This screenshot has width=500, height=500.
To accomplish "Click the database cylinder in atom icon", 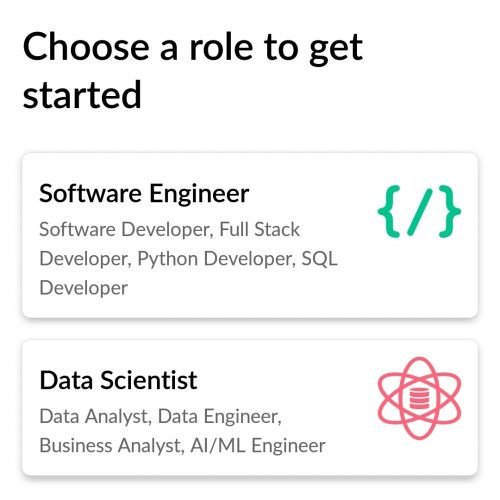I will pyautogui.click(x=418, y=398).
